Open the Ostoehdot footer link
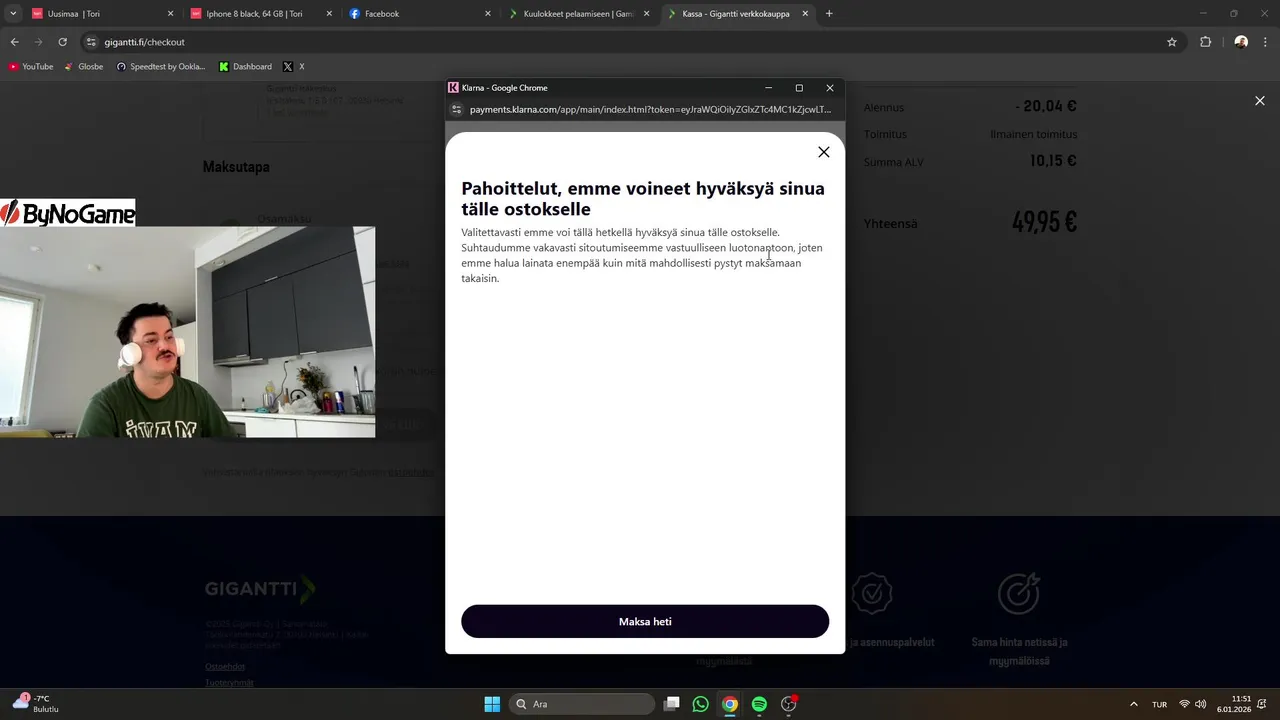Image resolution: width=1280 pixels, height=720 pixels. point(225,666)
